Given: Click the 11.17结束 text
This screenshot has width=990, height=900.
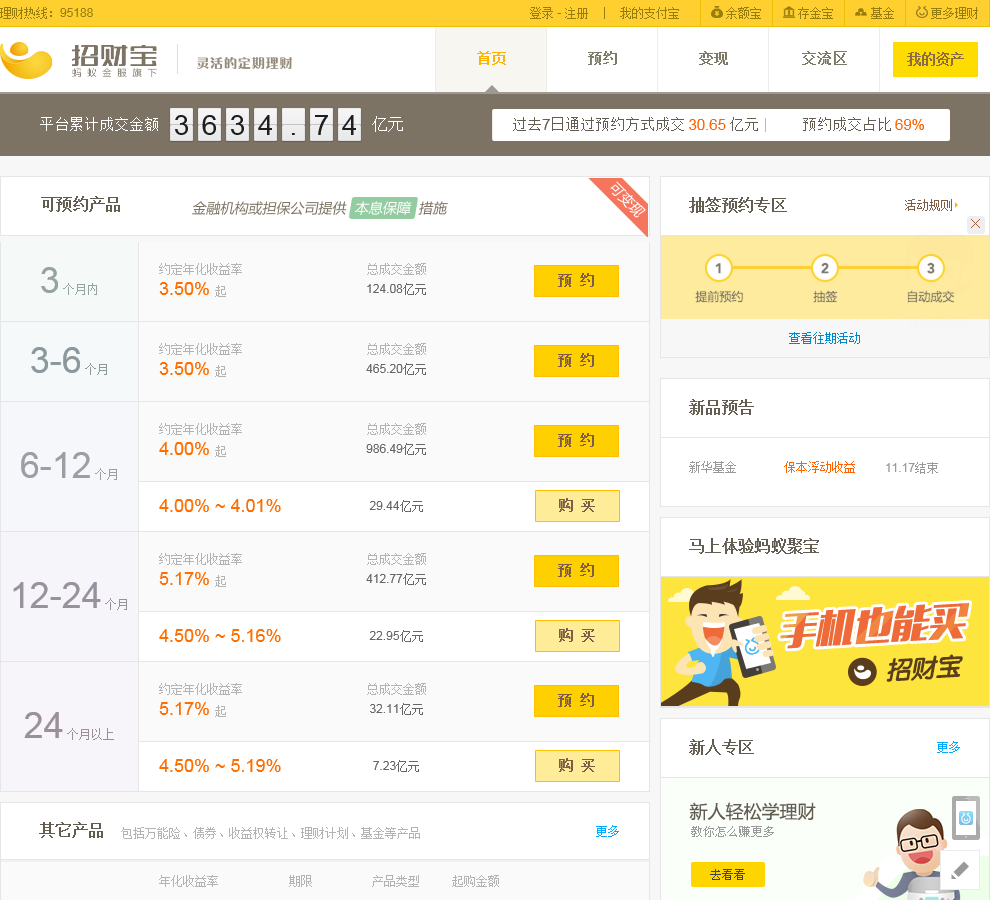Looking at the screenshot, I should (x=912, y=468).
